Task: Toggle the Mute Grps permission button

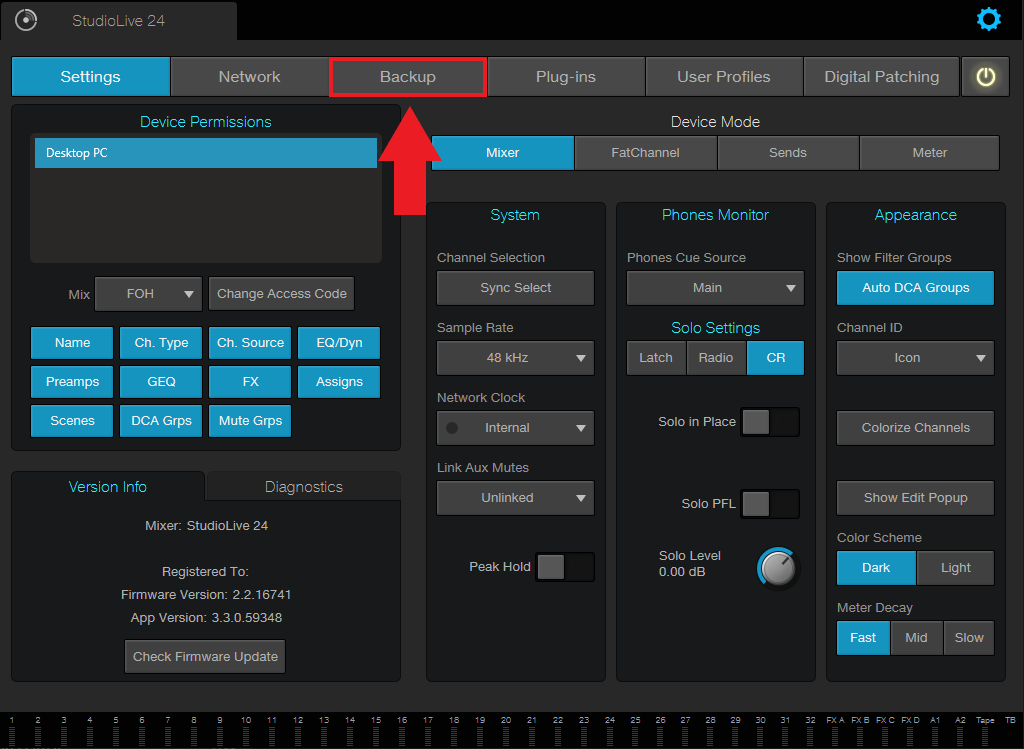Action: pyautogui.click(x=250, y=421)
